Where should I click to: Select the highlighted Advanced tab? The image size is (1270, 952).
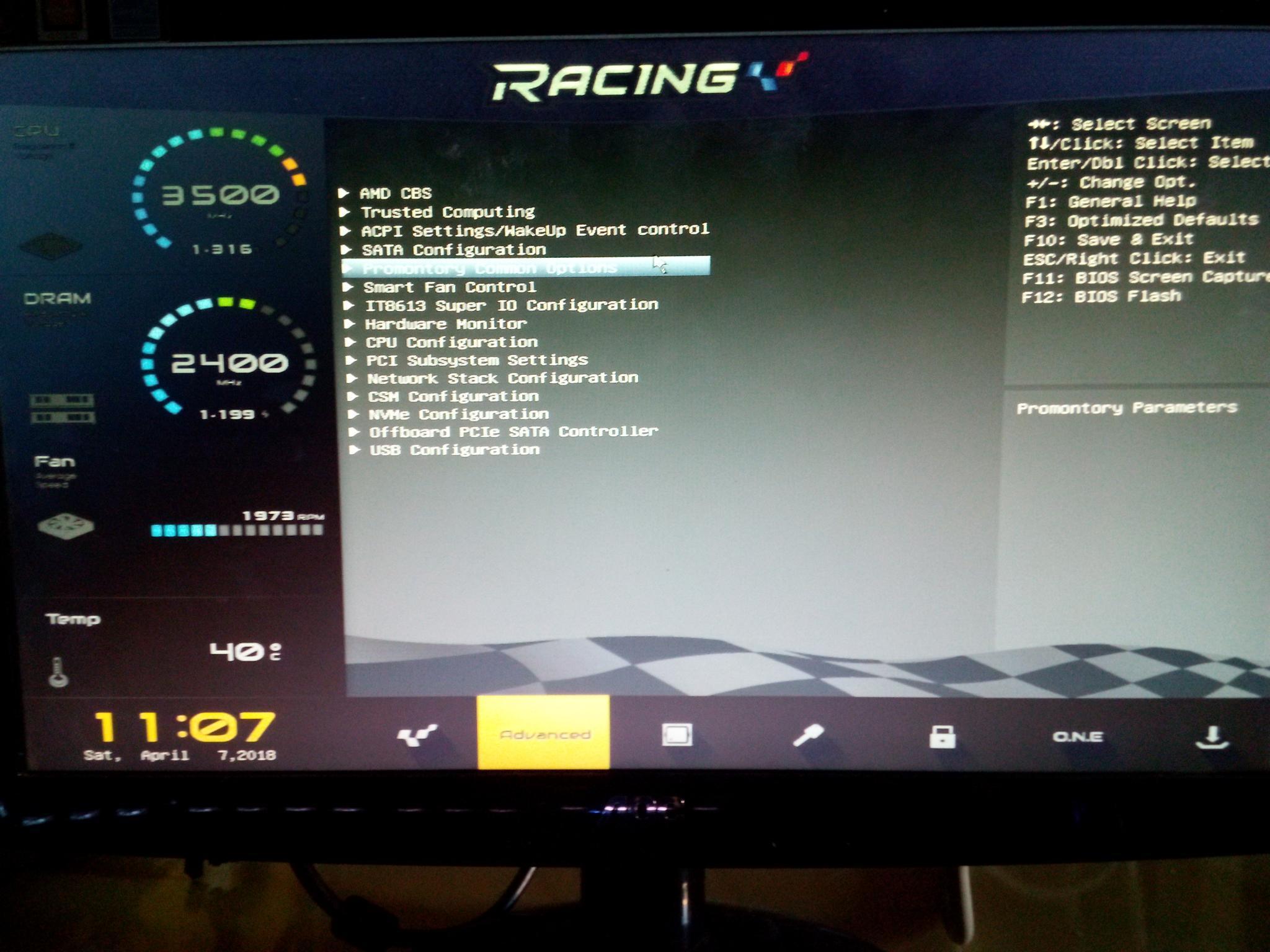coord(544,733)
